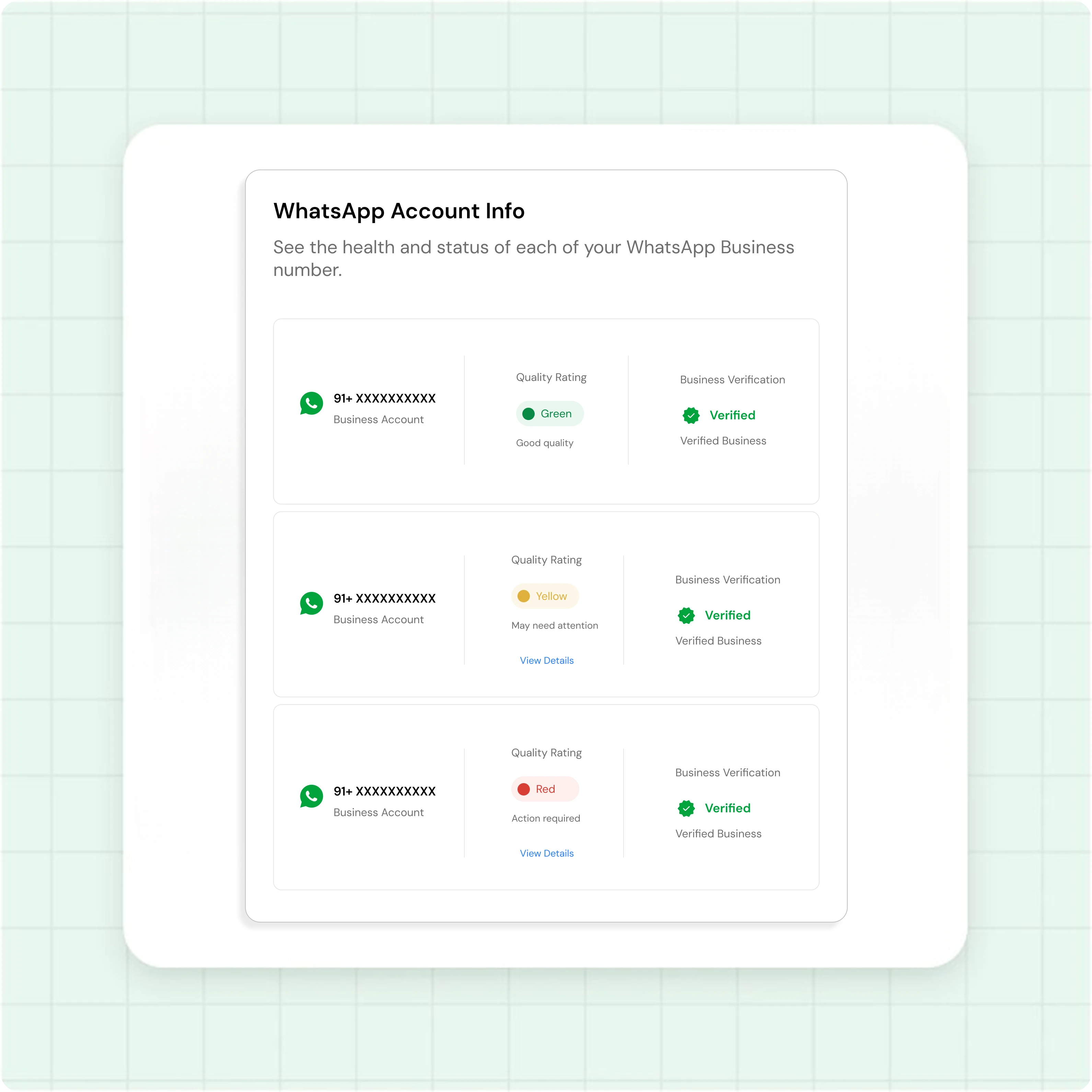Click the yellow dot in the Yellow quality pill
The image size is (1092, 1092).
tap(524, 596)
